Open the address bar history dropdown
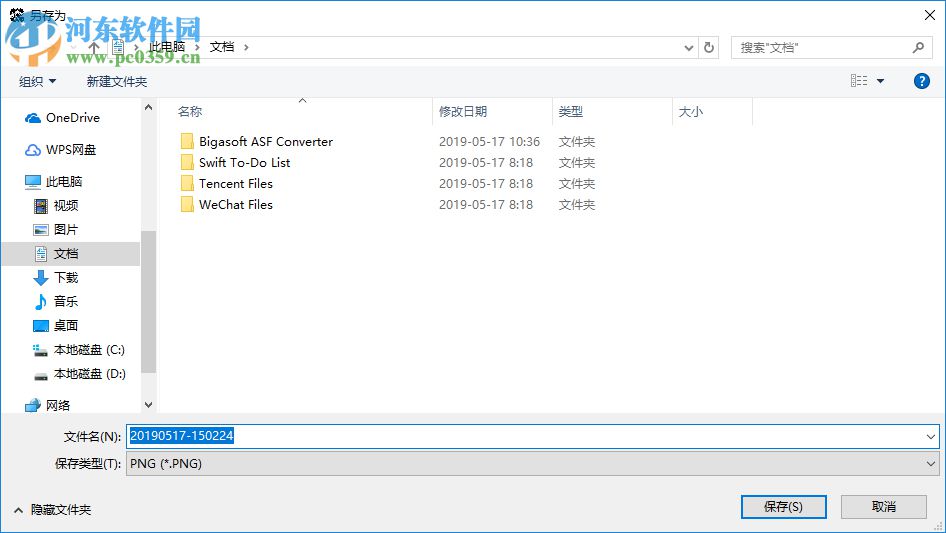946x533 pixels. click(688, 48)
